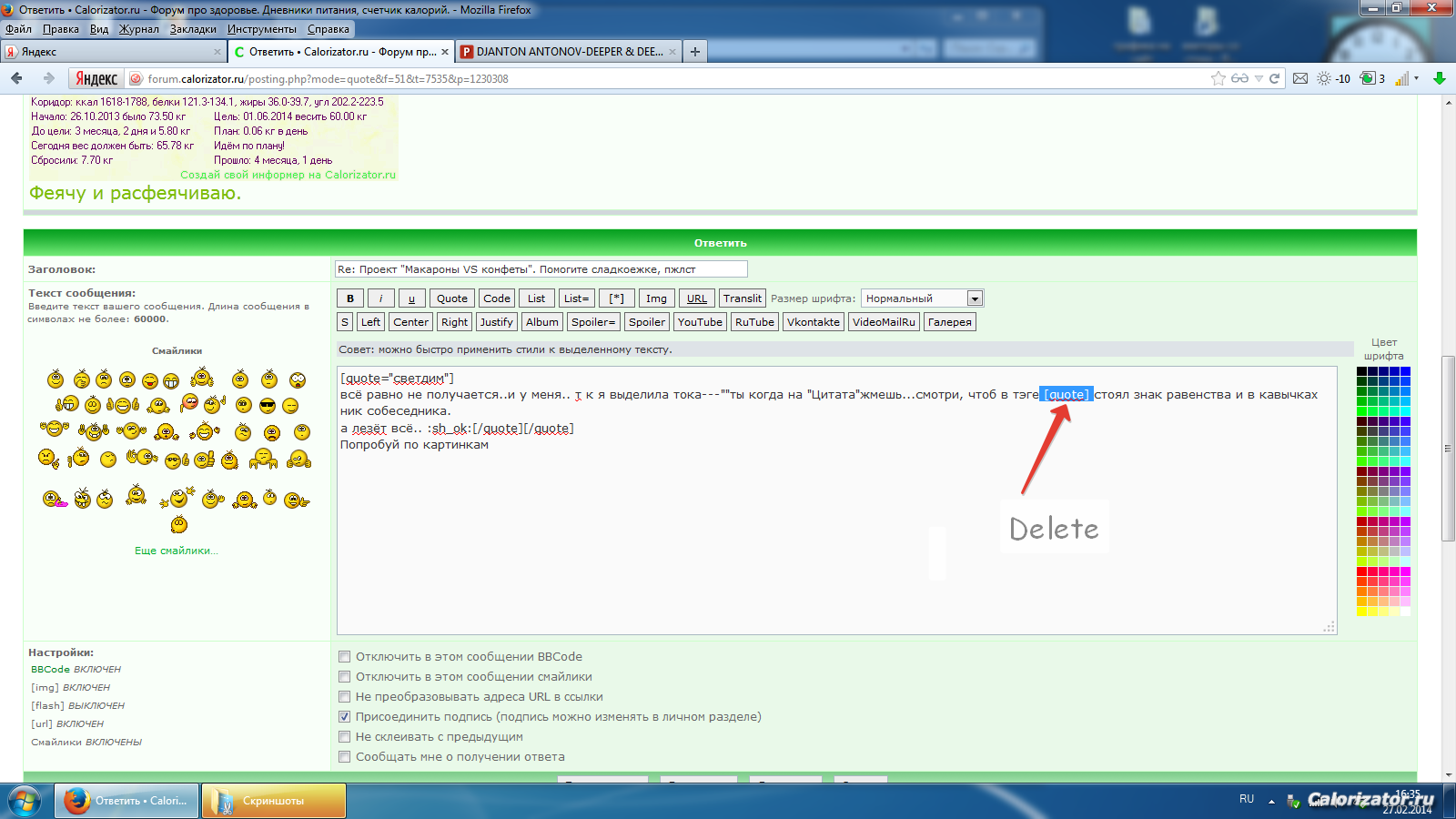1456x819 pixels.
Task: Toggle Не склеивать с предыдущим
Action: click(x=345, y=737)
